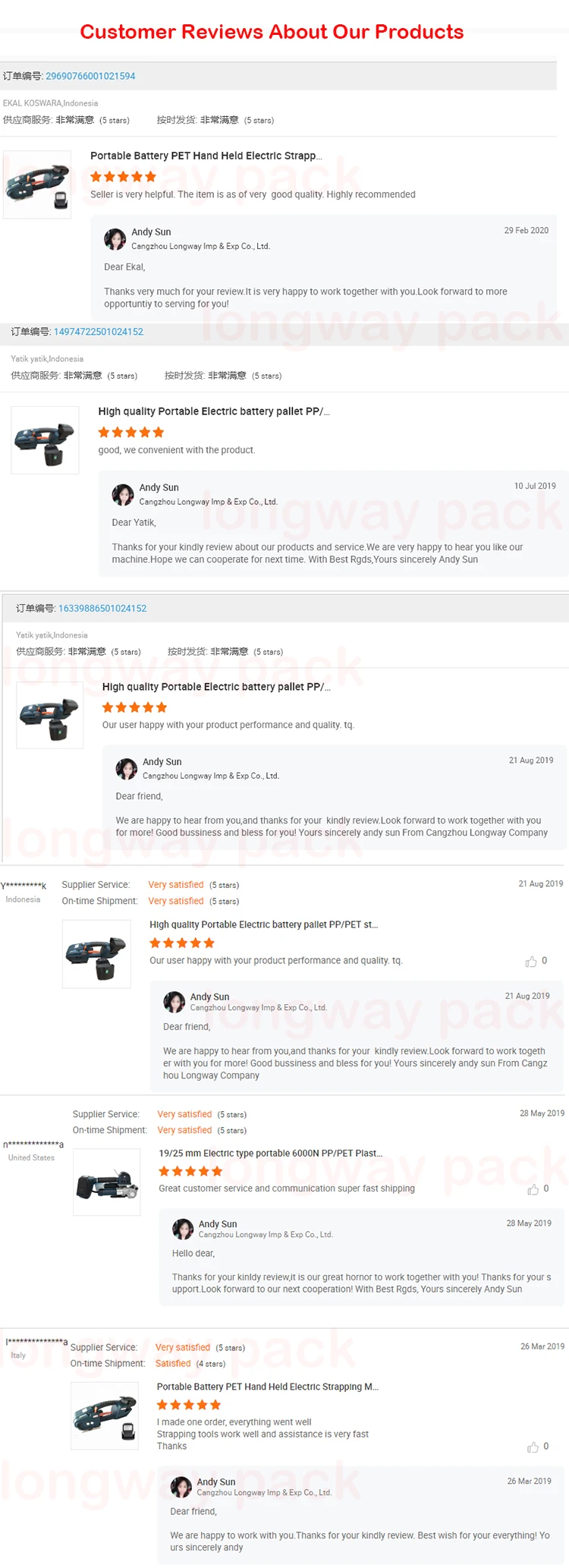This screenshot has width=569, height=1568.
Task: Click Andy Sun avatar on 29 Feb 2020 reply
Action: tap(115, 239)
